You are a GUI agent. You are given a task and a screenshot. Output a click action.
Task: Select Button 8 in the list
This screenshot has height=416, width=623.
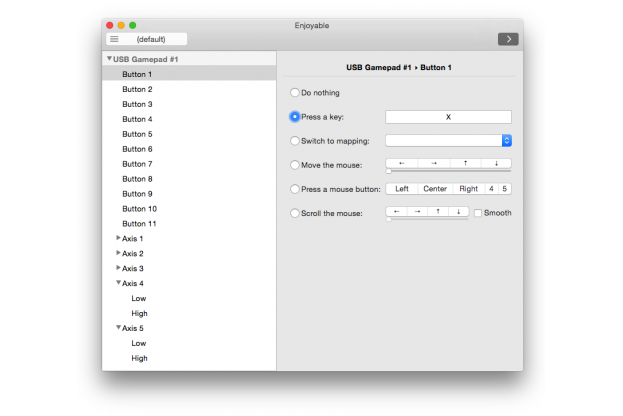189,179
